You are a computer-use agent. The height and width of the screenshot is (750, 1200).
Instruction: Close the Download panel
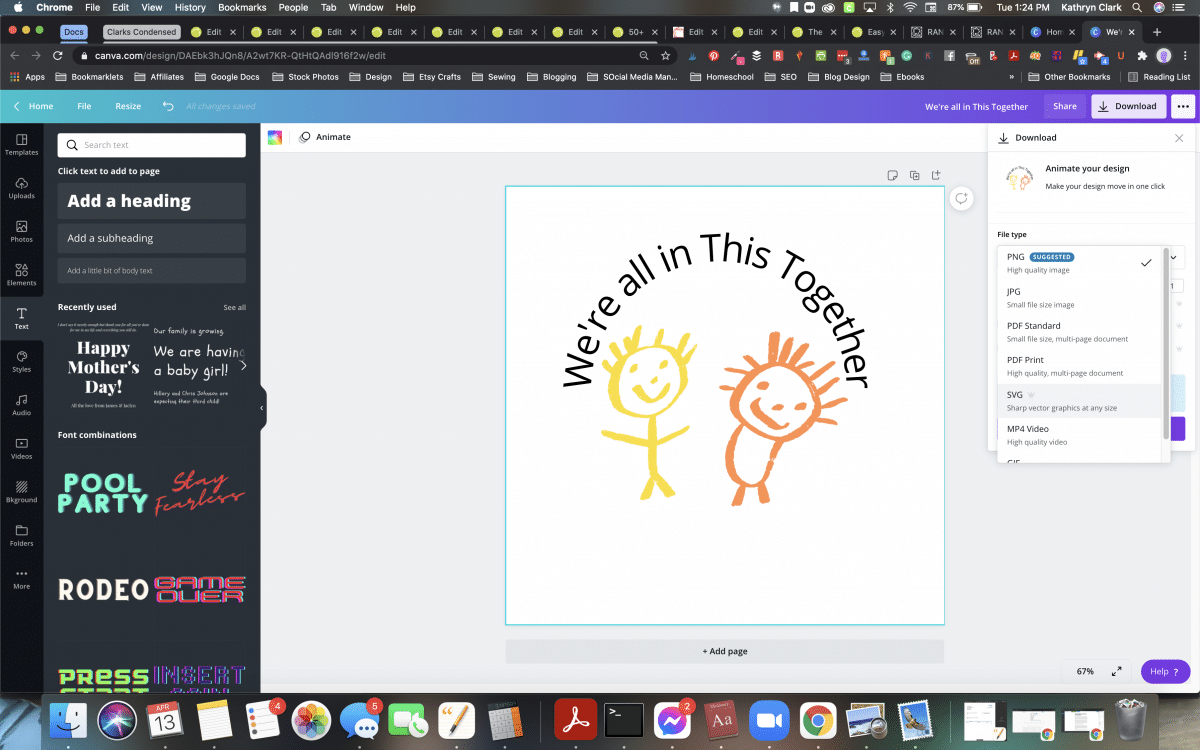coord(1179,138)
